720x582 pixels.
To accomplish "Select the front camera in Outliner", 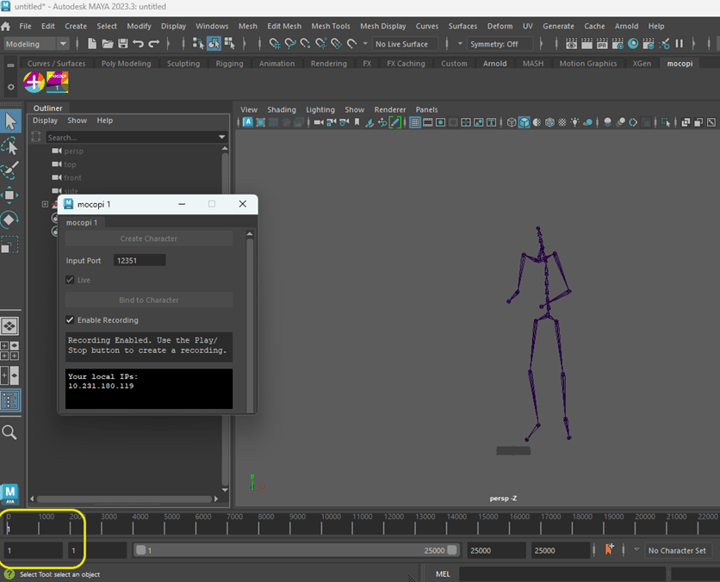I will point(73,178).
